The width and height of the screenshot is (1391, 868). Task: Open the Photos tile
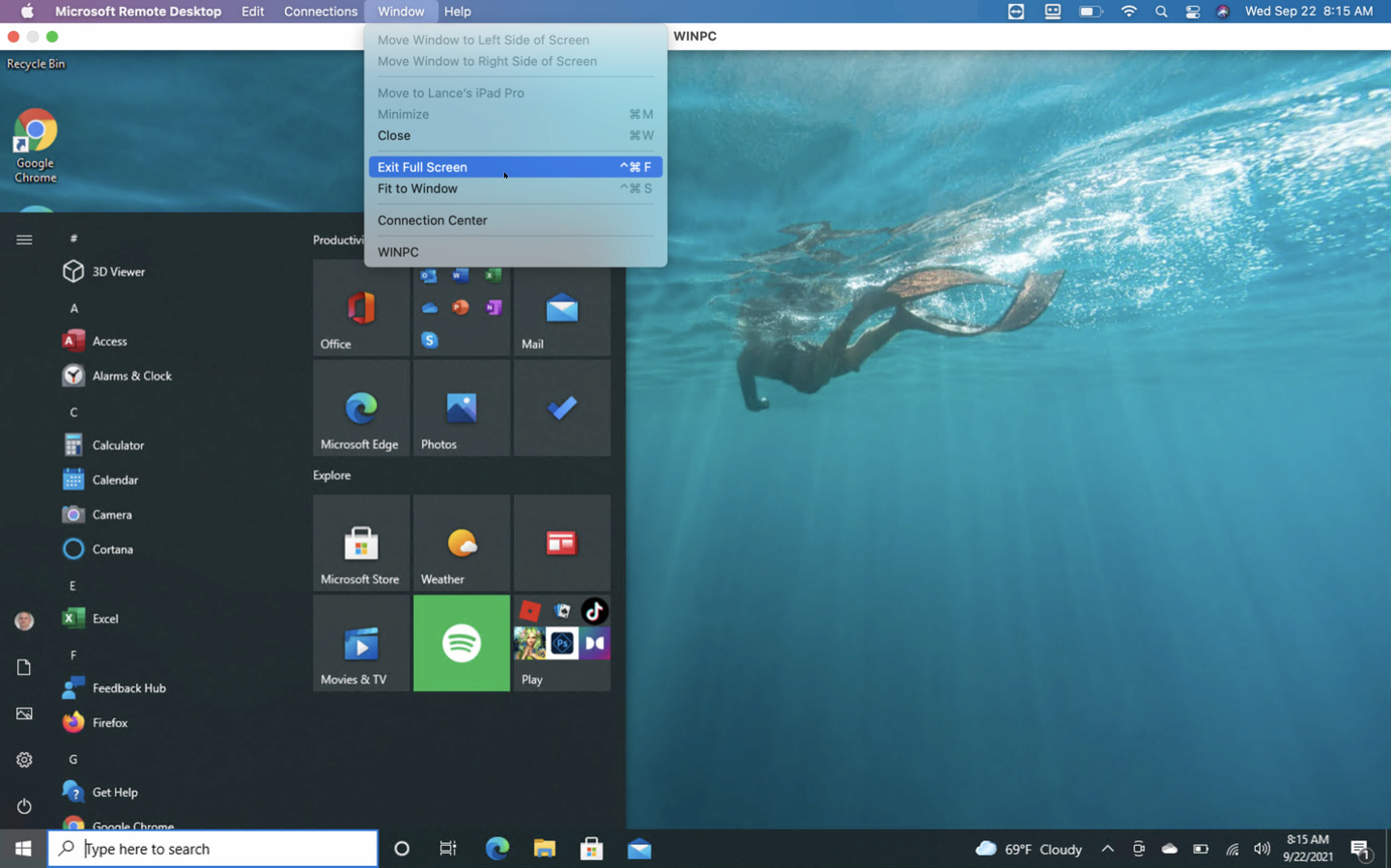(462, 408)
